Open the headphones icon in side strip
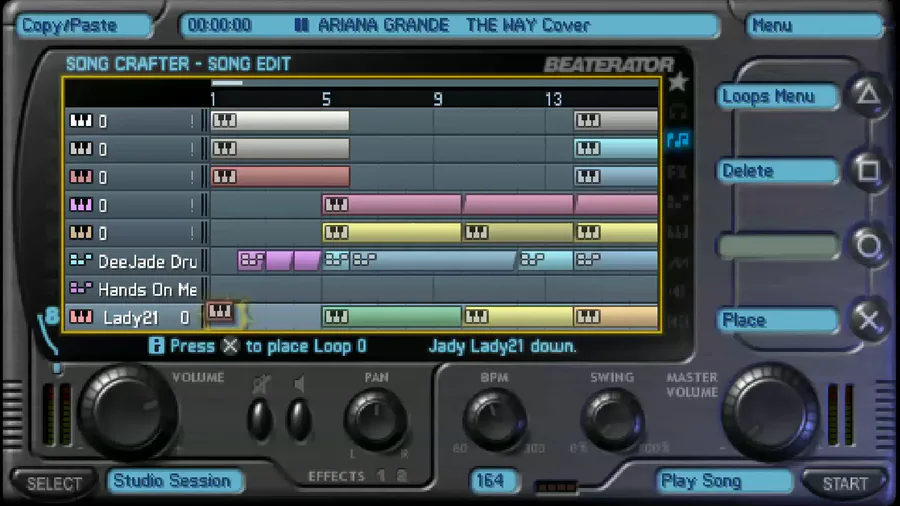Viewport: 900px width, 506px height. coord(678,110)
